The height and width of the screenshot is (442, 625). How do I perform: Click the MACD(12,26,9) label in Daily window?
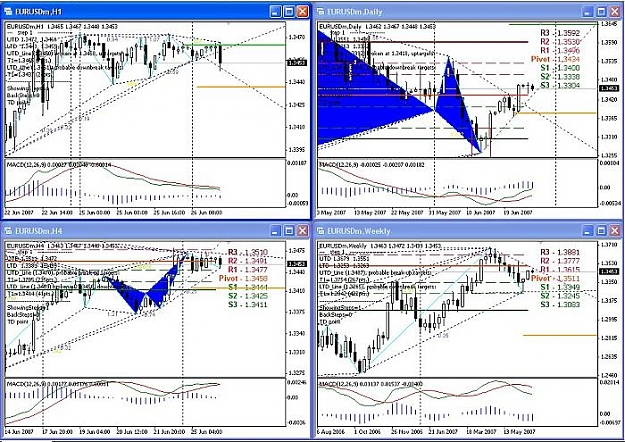(x=339, y=164)
